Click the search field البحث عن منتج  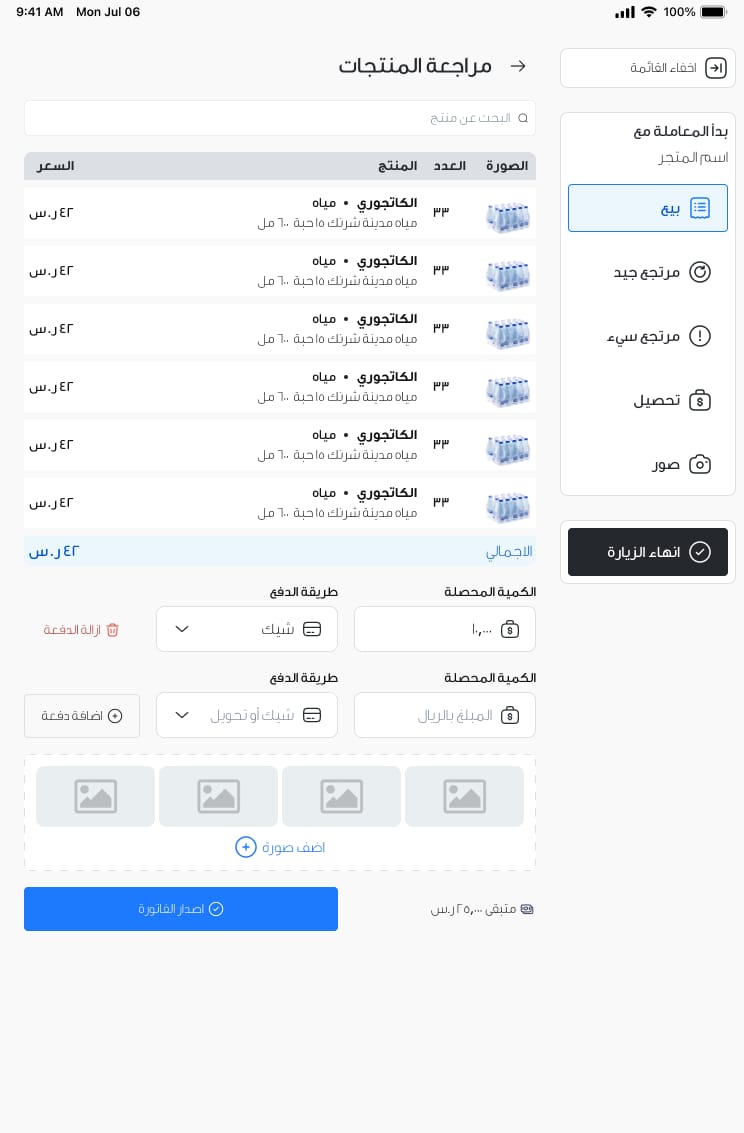pyautogui.click(x=280, y=118)
